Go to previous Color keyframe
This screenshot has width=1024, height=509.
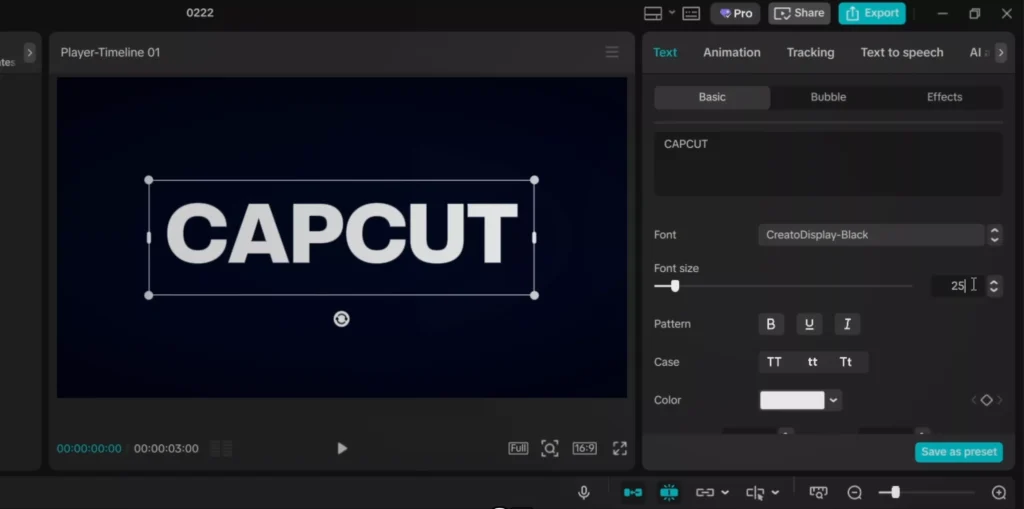[974, 400]
